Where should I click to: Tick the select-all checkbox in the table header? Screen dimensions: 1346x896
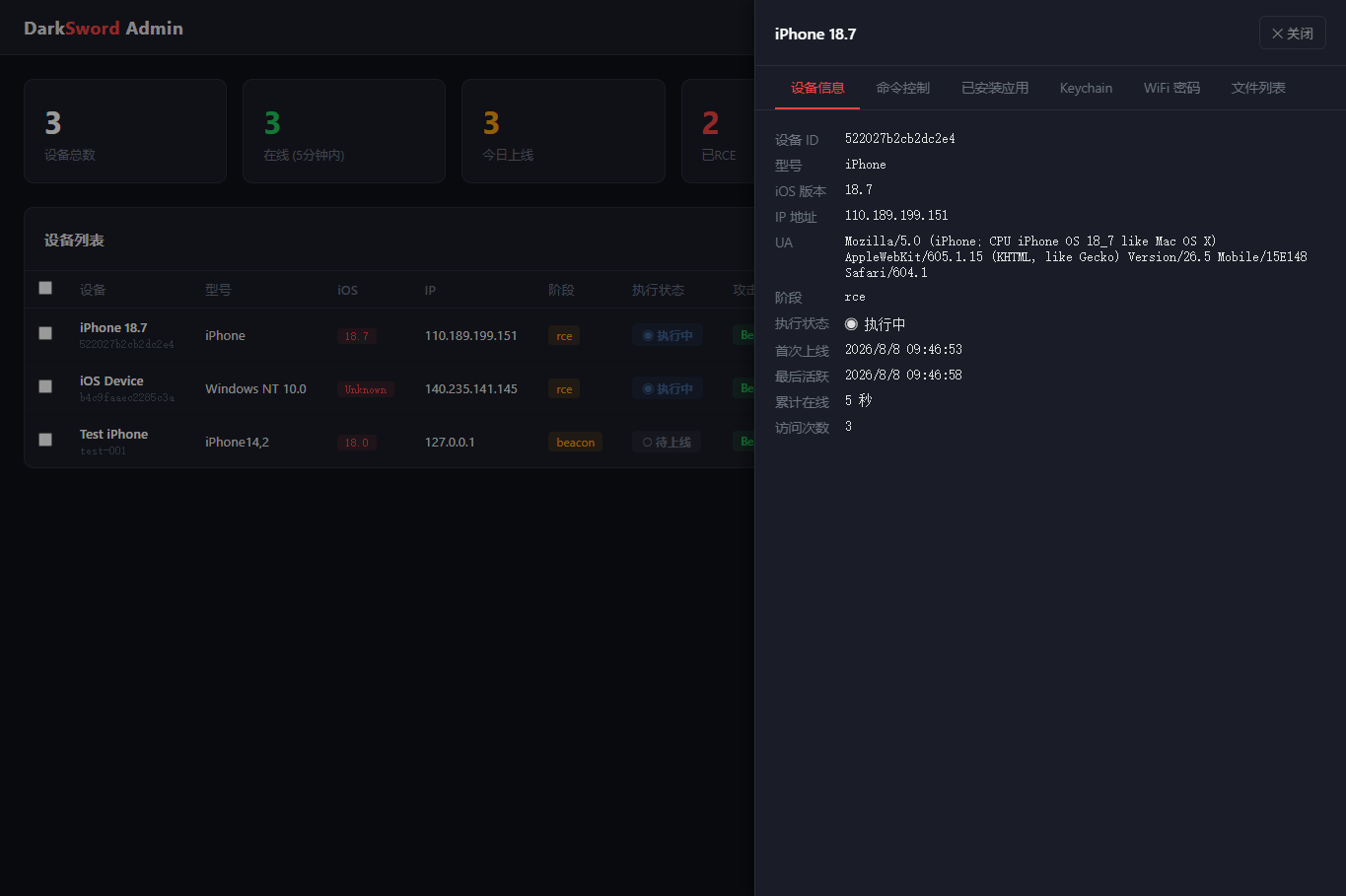[45, 288]
